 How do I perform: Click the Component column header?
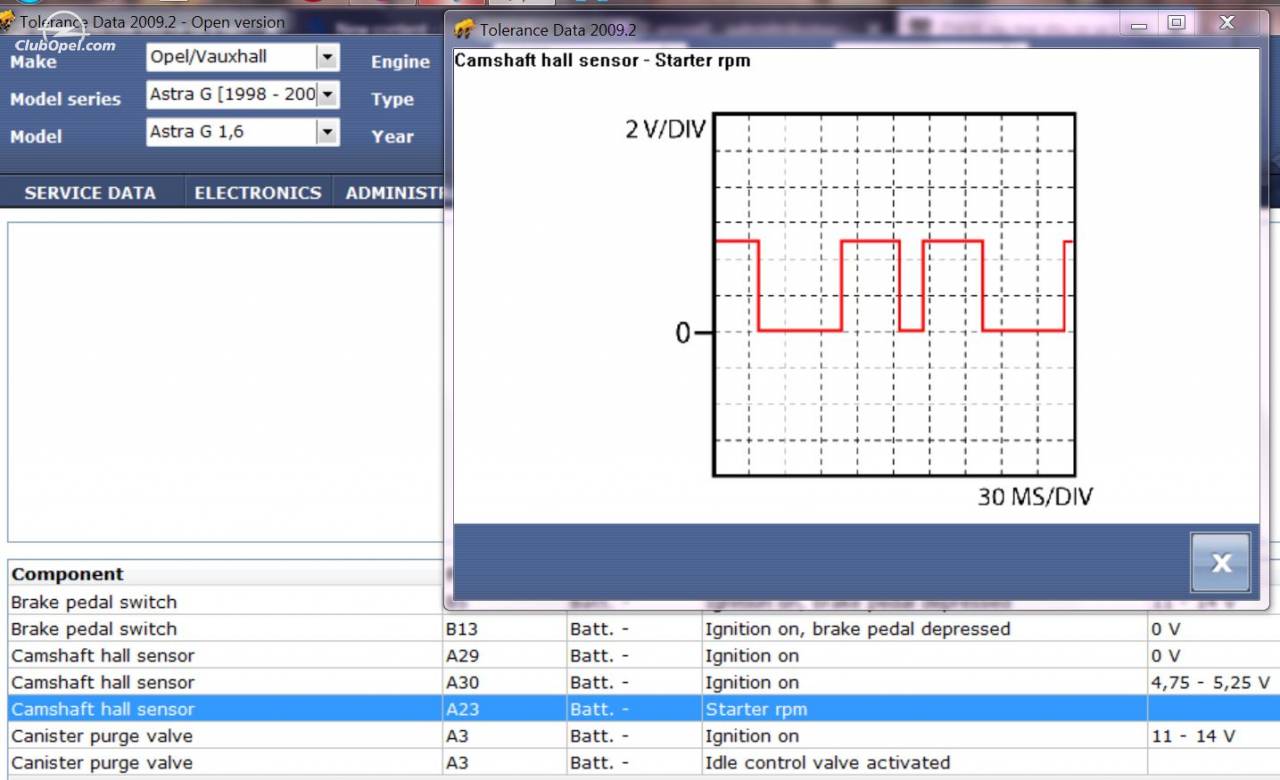coord(225,574)
